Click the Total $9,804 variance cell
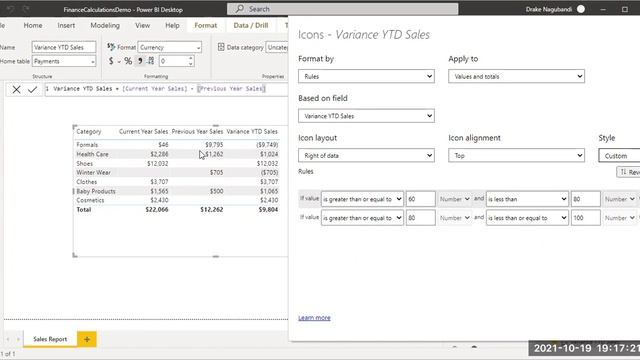 (x=268, y=210)
